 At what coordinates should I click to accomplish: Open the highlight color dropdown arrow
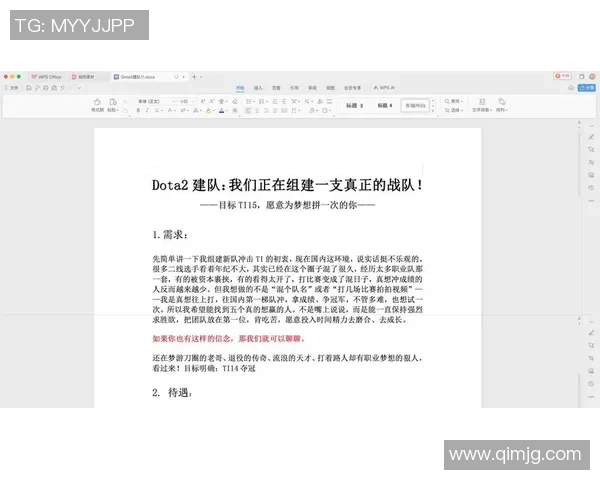pos(214,110)
